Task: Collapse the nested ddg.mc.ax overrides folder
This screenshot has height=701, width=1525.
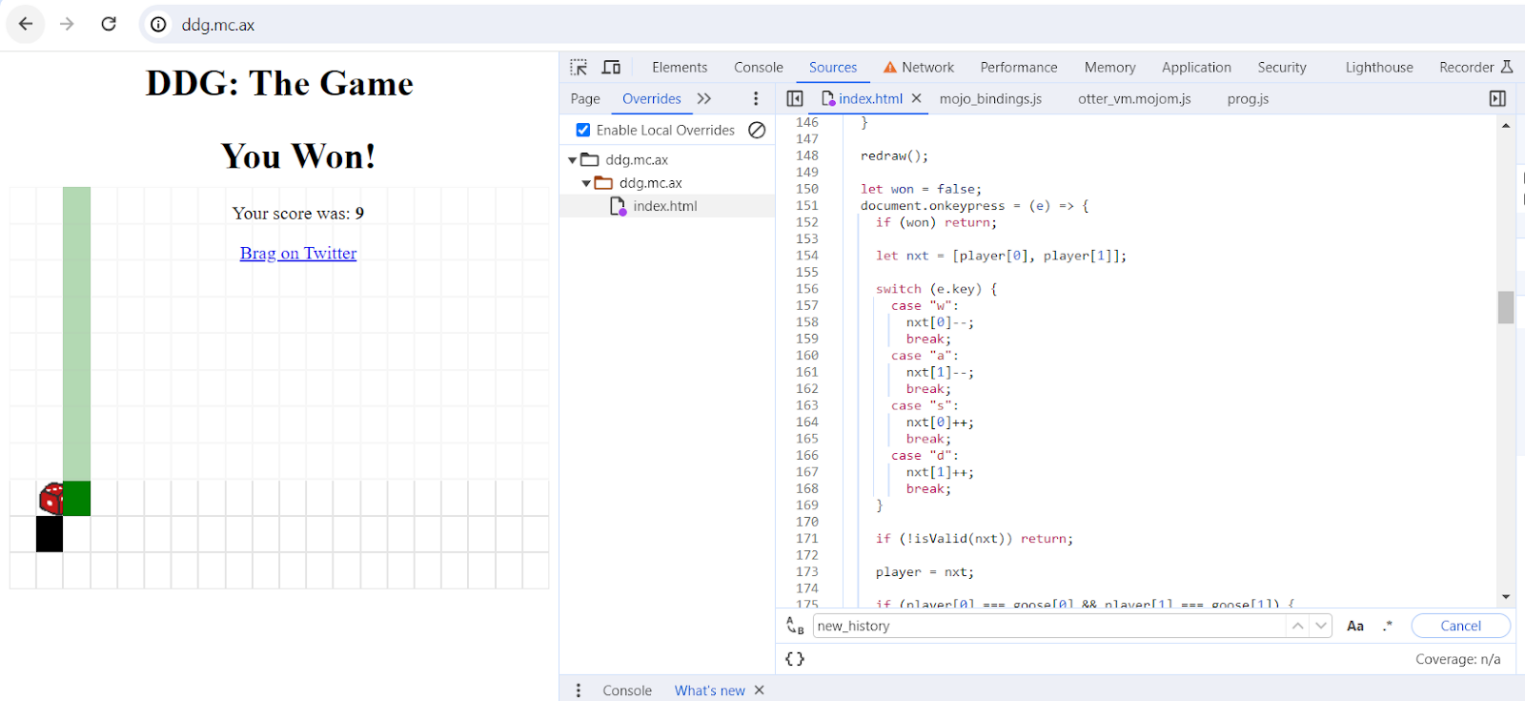Action: [587, 183]
